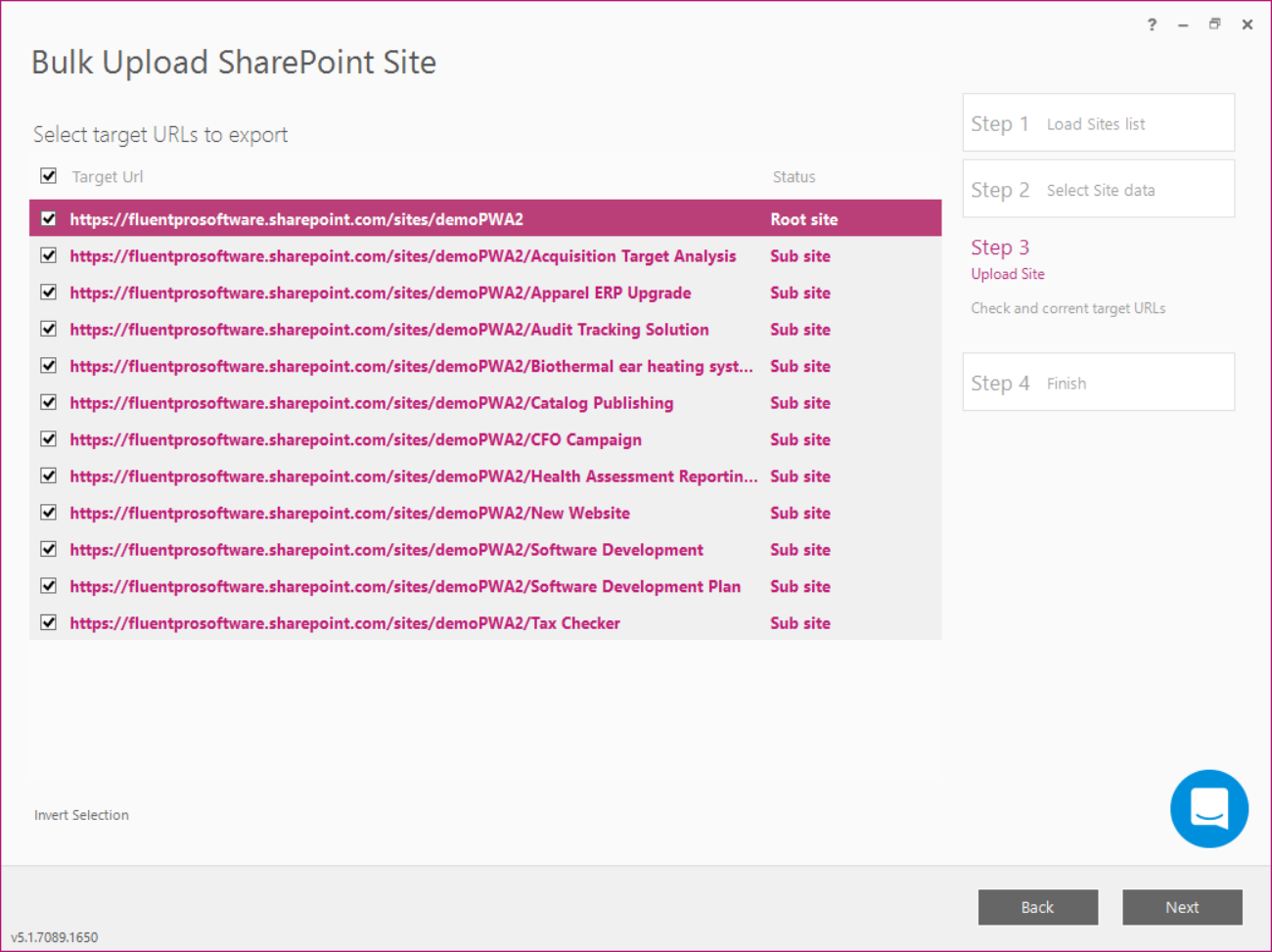Viewport: 1272px width, 952px height.
Task: Click the Back button
Action: 1037,907
